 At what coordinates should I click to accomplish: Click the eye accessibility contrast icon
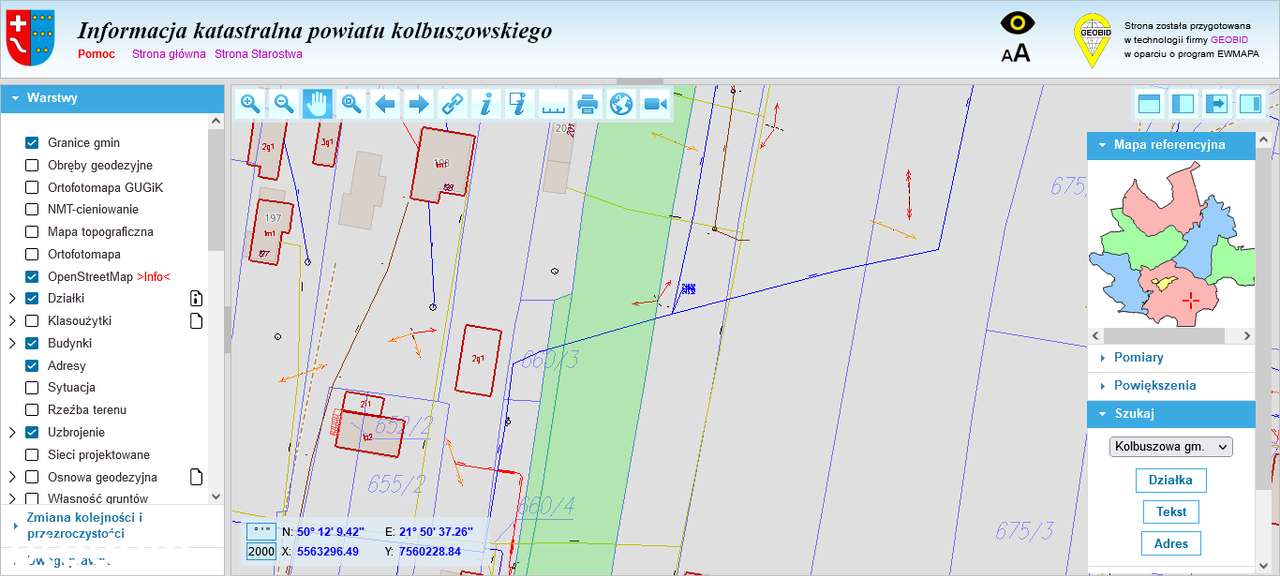(x=1017, y=23)
